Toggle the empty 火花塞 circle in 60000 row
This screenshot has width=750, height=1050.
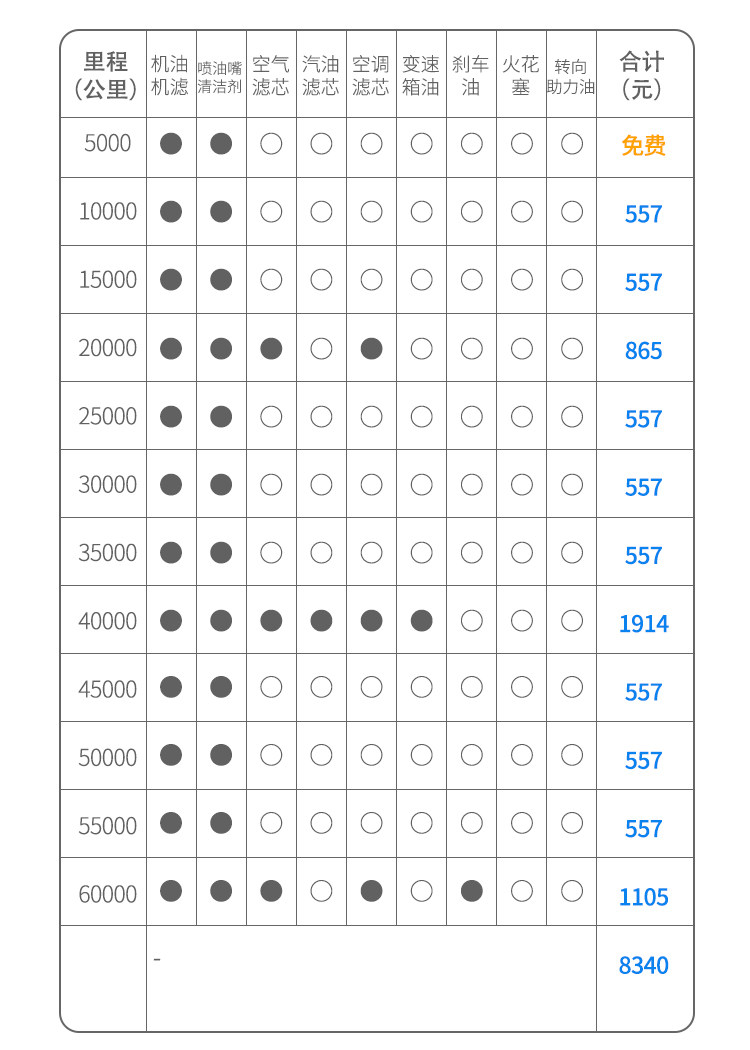point(521,891)
